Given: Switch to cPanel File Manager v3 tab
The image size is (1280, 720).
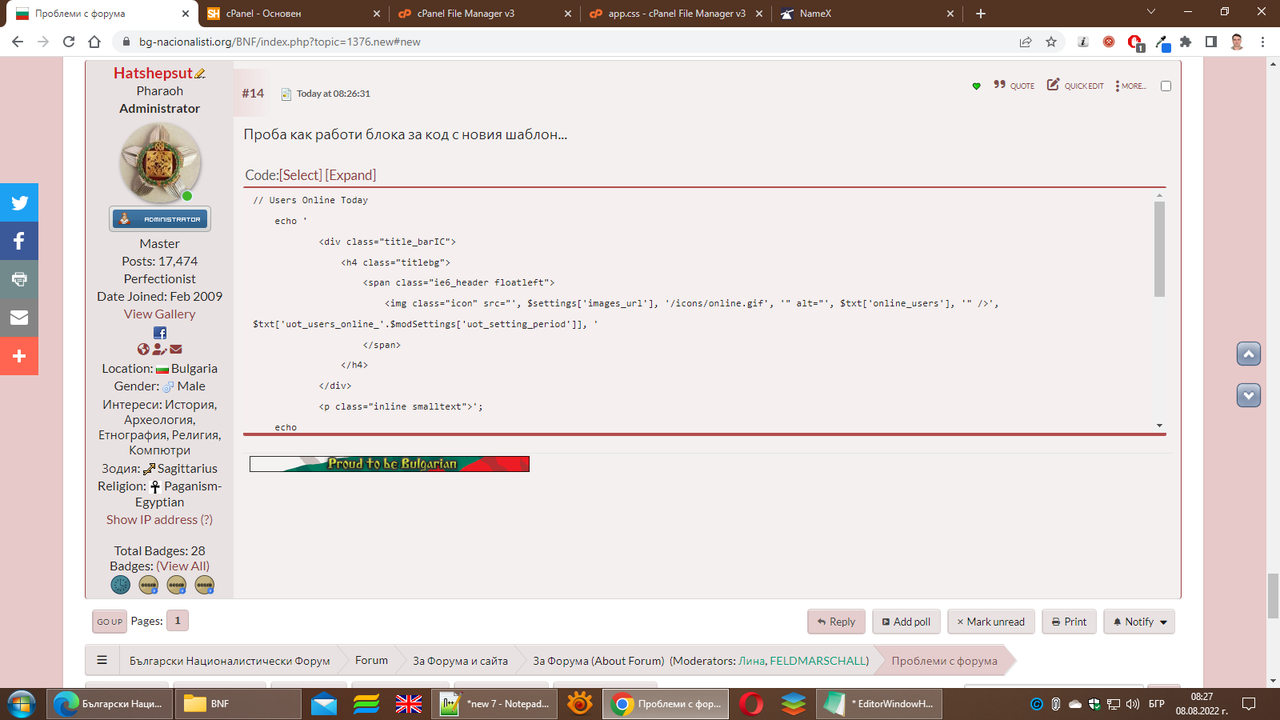Looking at the screenshot, I should (x=485, y=14).
